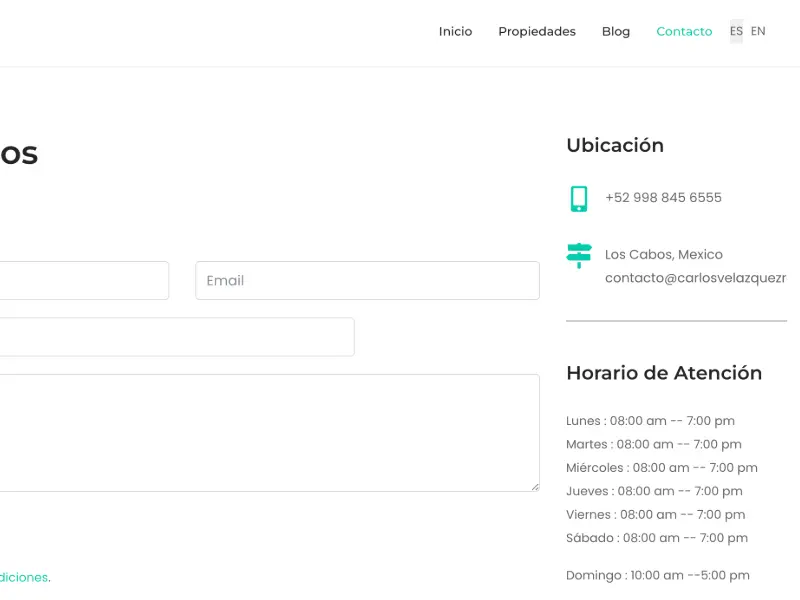Image resolution: width=800 pixels, height=600 pixels.
Task: Click the Horario de Atención heading
Action: click(664, 373)
